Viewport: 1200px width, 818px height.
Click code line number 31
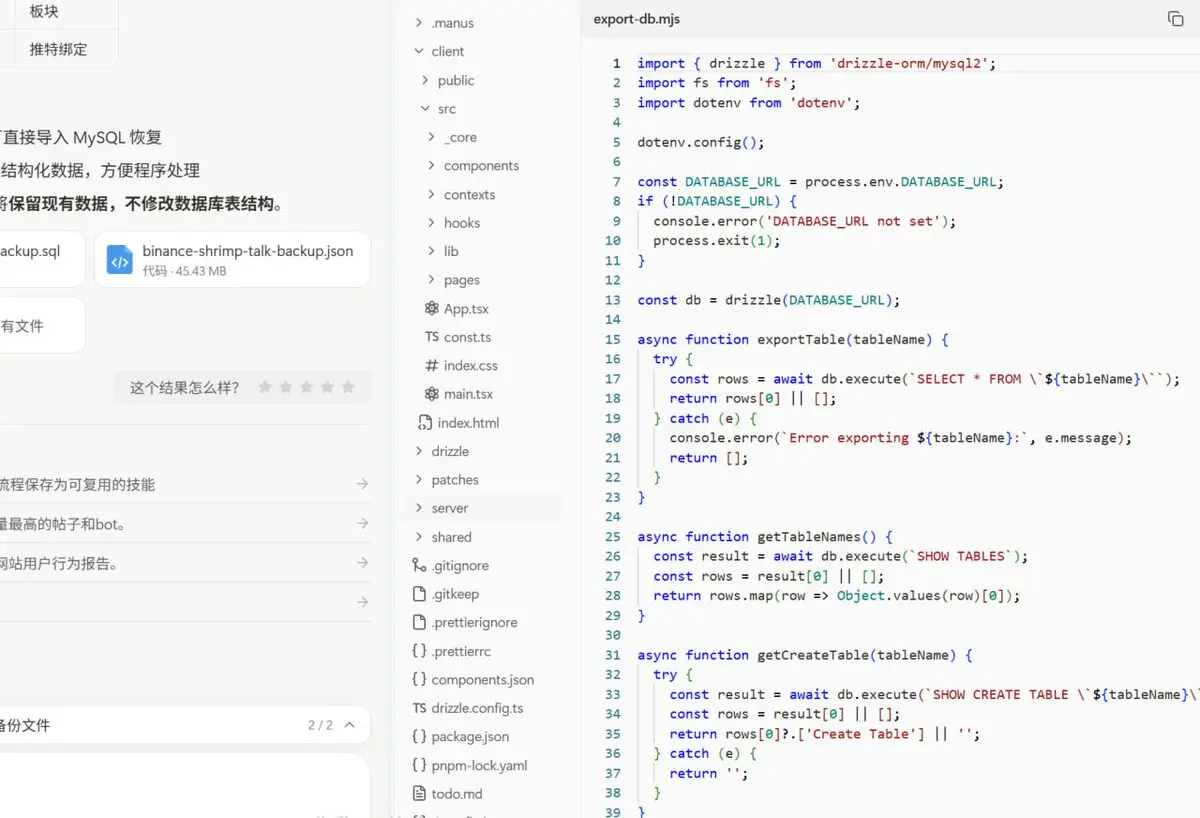tap(613, 655)
